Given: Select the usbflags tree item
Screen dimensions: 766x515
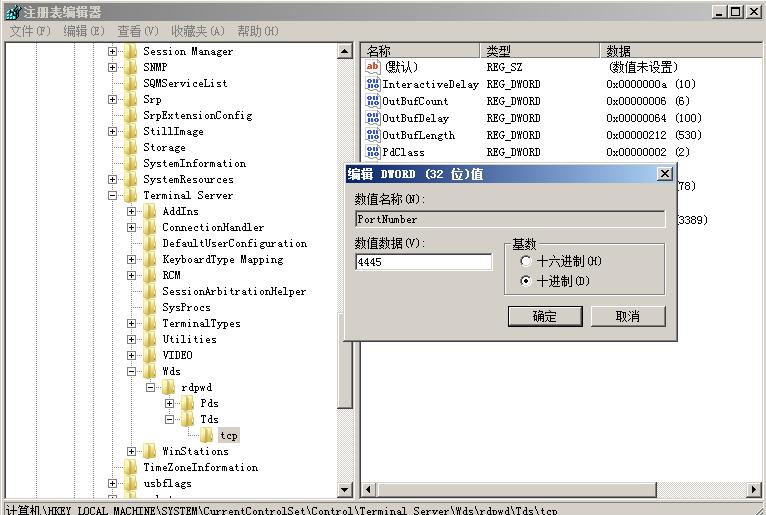Looking at the screenshot, I should (167, 484).
